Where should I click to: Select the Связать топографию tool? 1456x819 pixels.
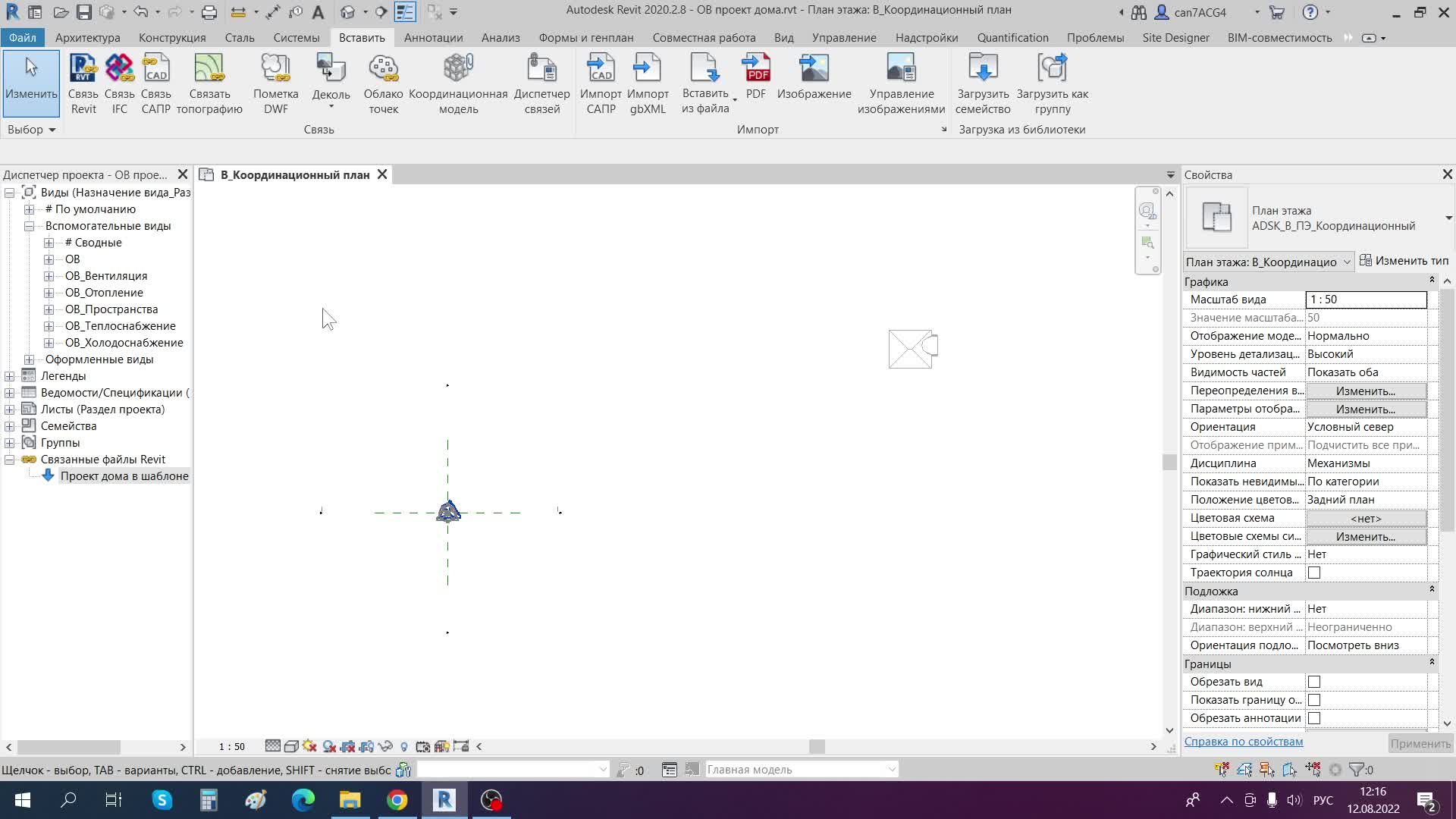(209, 84)
